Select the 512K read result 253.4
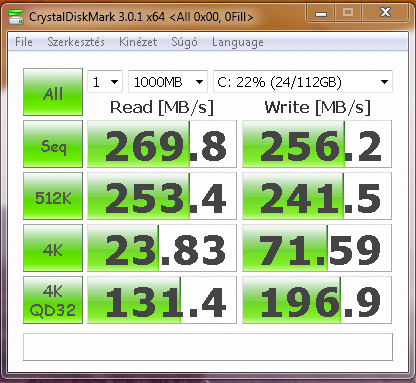Screen dimensions: 416x383 tap(162, 196)
